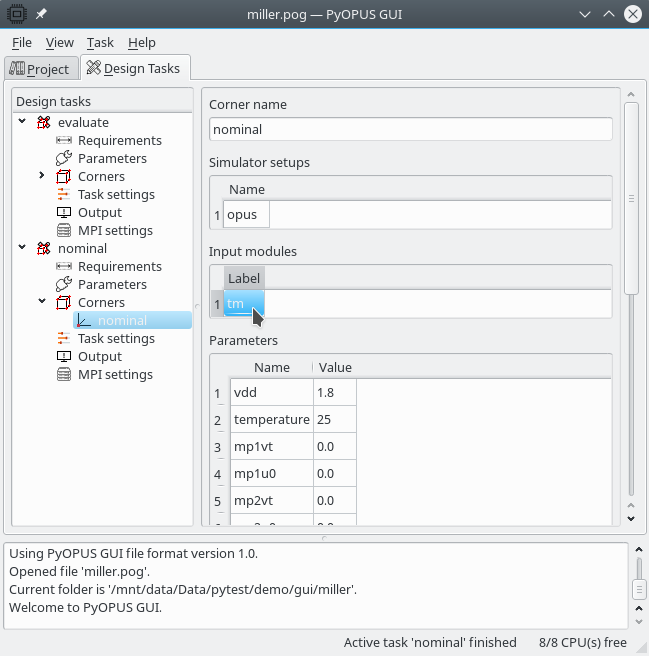Screen dimensions: 649x656
Task: Click the evaluate task icon in tree
Action: click(x=44, y=123)
